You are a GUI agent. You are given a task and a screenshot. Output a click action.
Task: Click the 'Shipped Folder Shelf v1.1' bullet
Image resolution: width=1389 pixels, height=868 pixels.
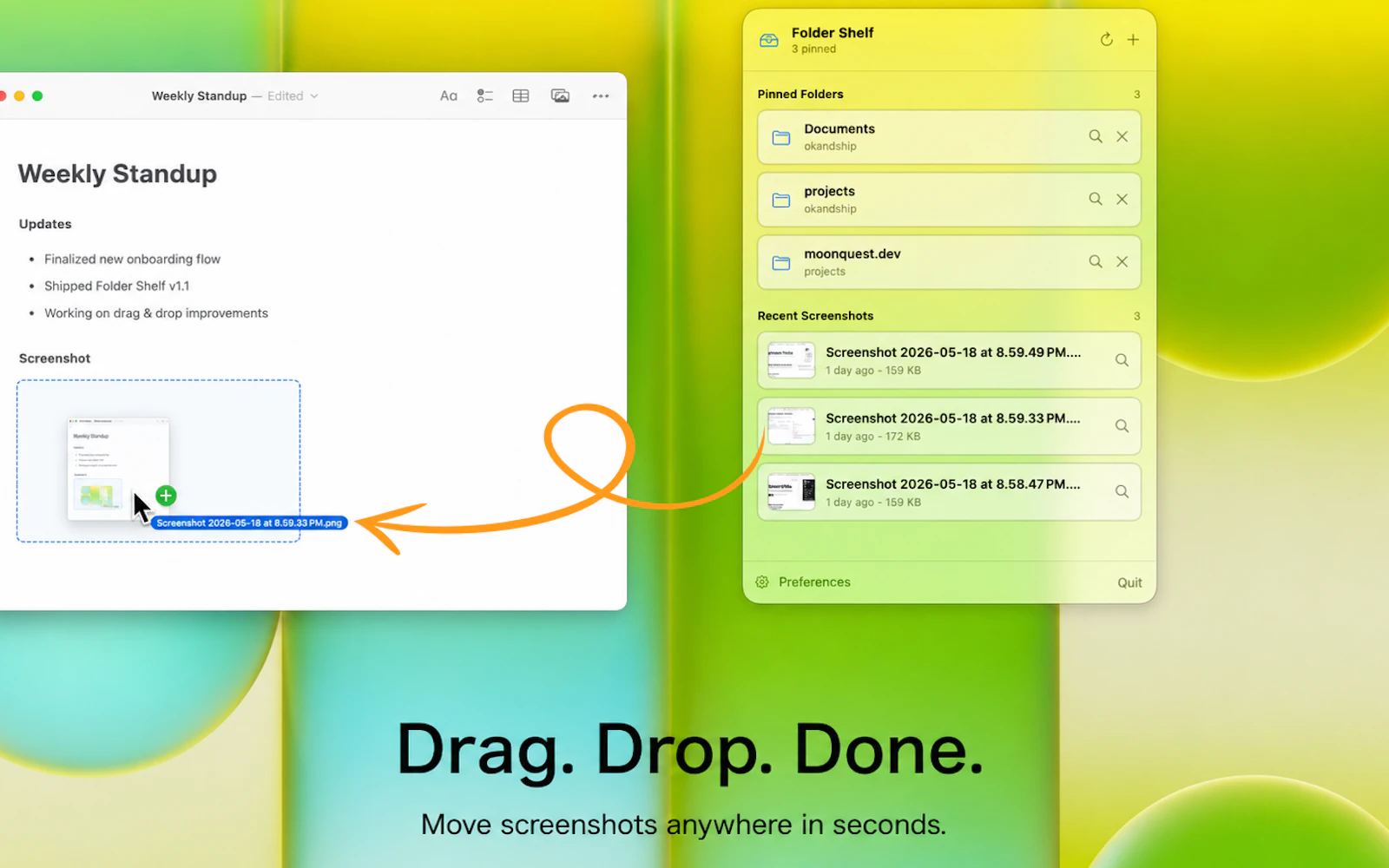[116, 286]
